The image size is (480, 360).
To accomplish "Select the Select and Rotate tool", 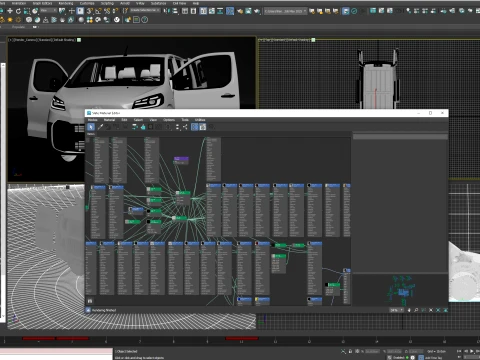I will tap(18, 11).
